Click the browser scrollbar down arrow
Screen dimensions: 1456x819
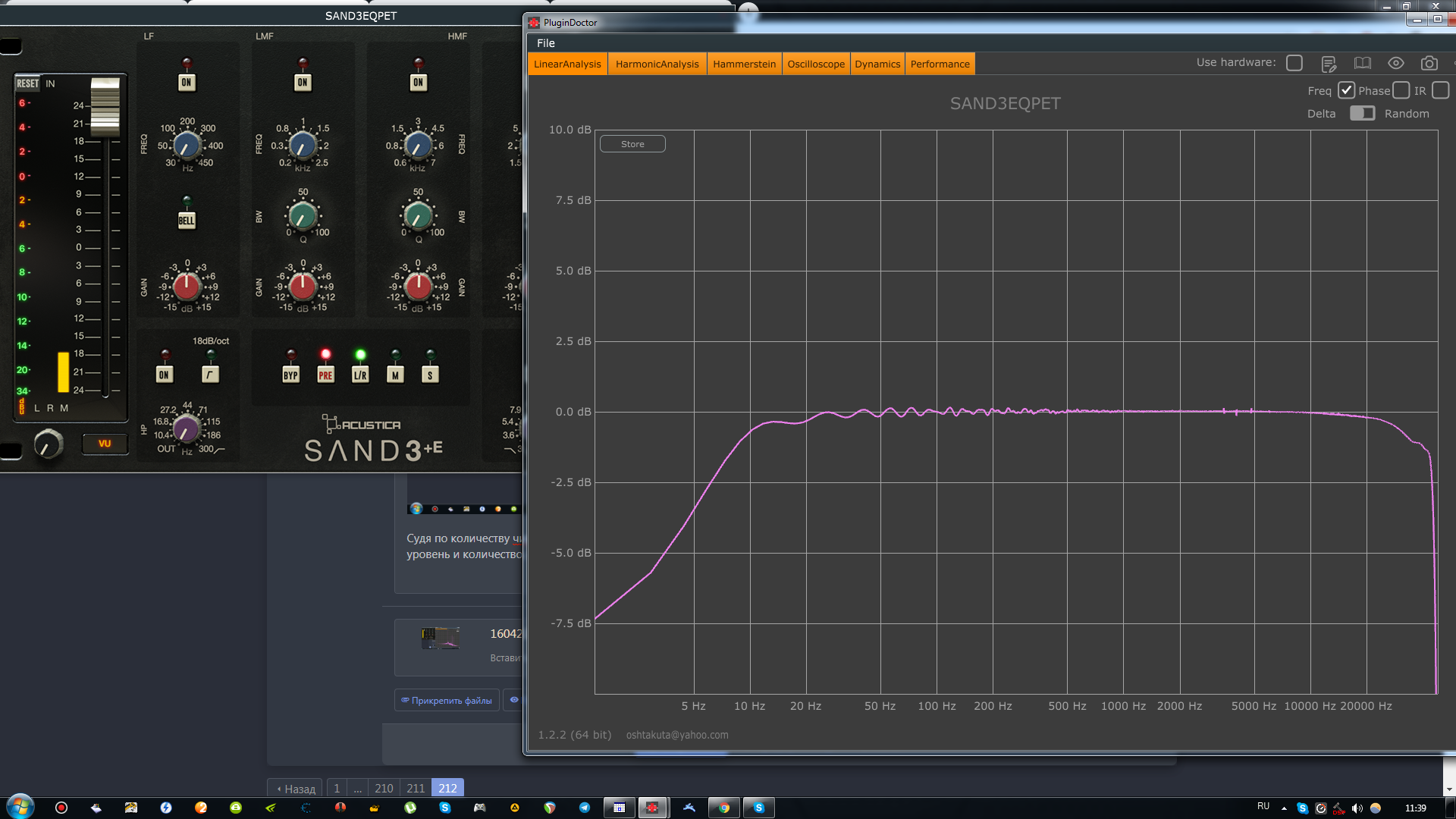pos(1449,789)
